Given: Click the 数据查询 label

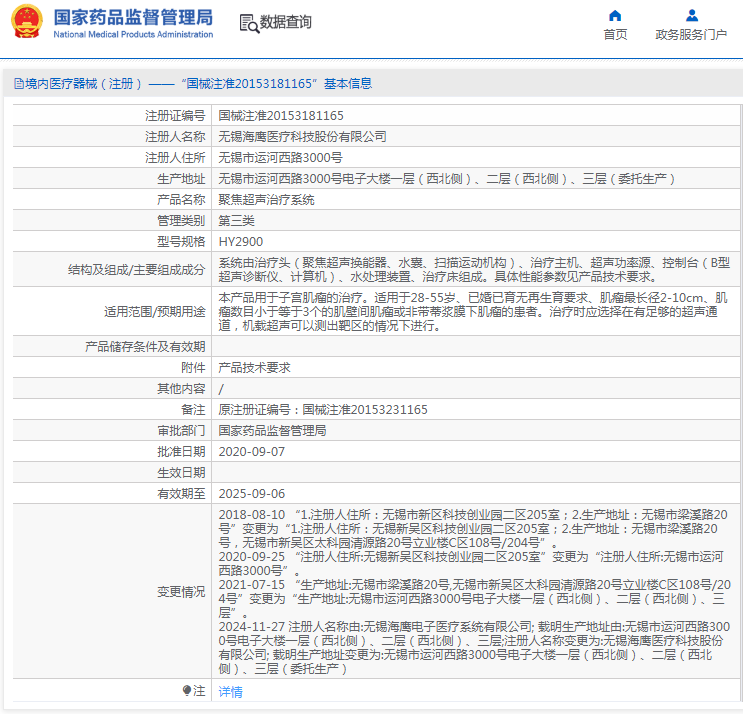Looking at the screenshot, I should pyautogui.click(x=286, y=22).
